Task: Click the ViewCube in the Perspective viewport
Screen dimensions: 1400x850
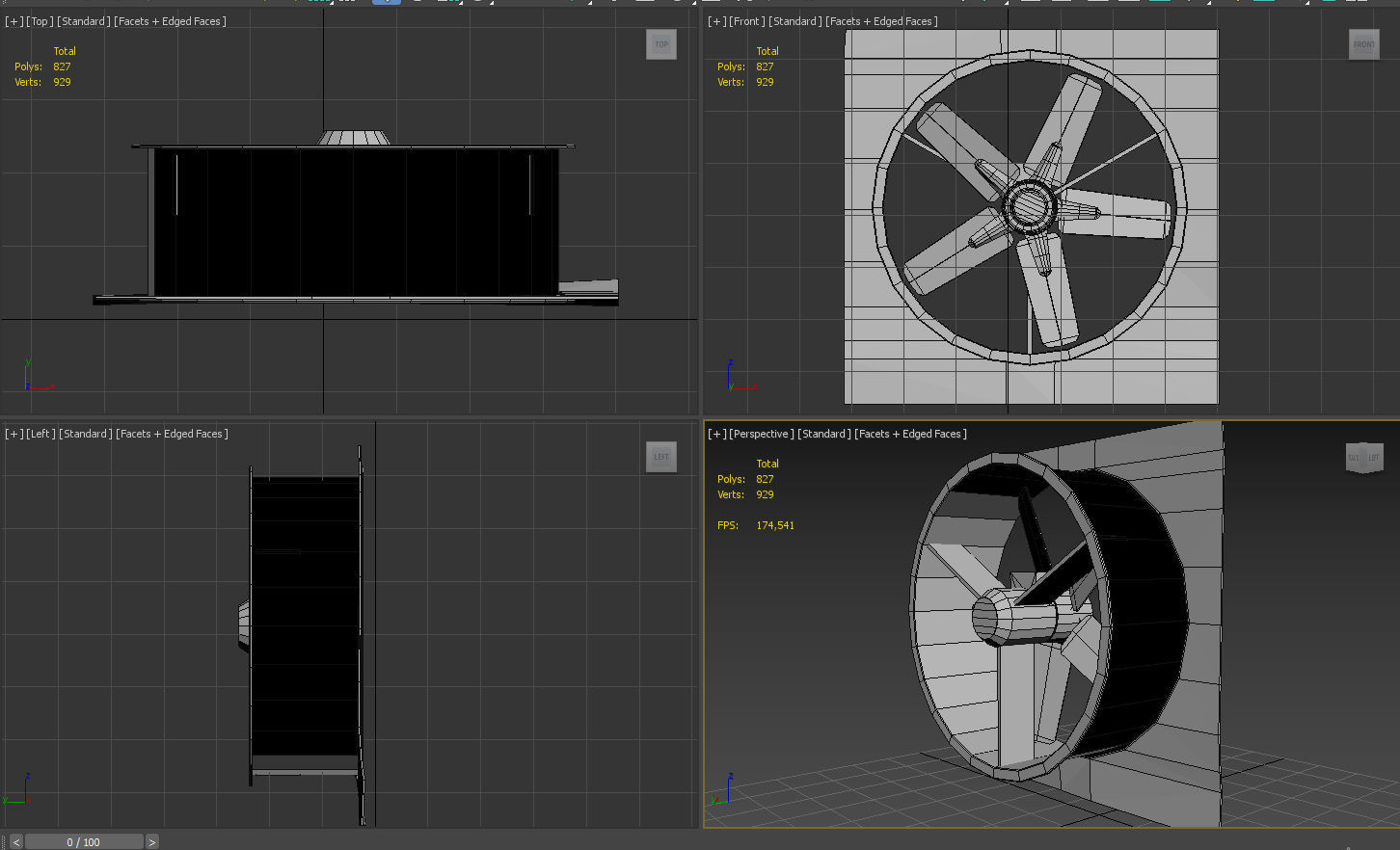Action: (x=1363, y=457)
